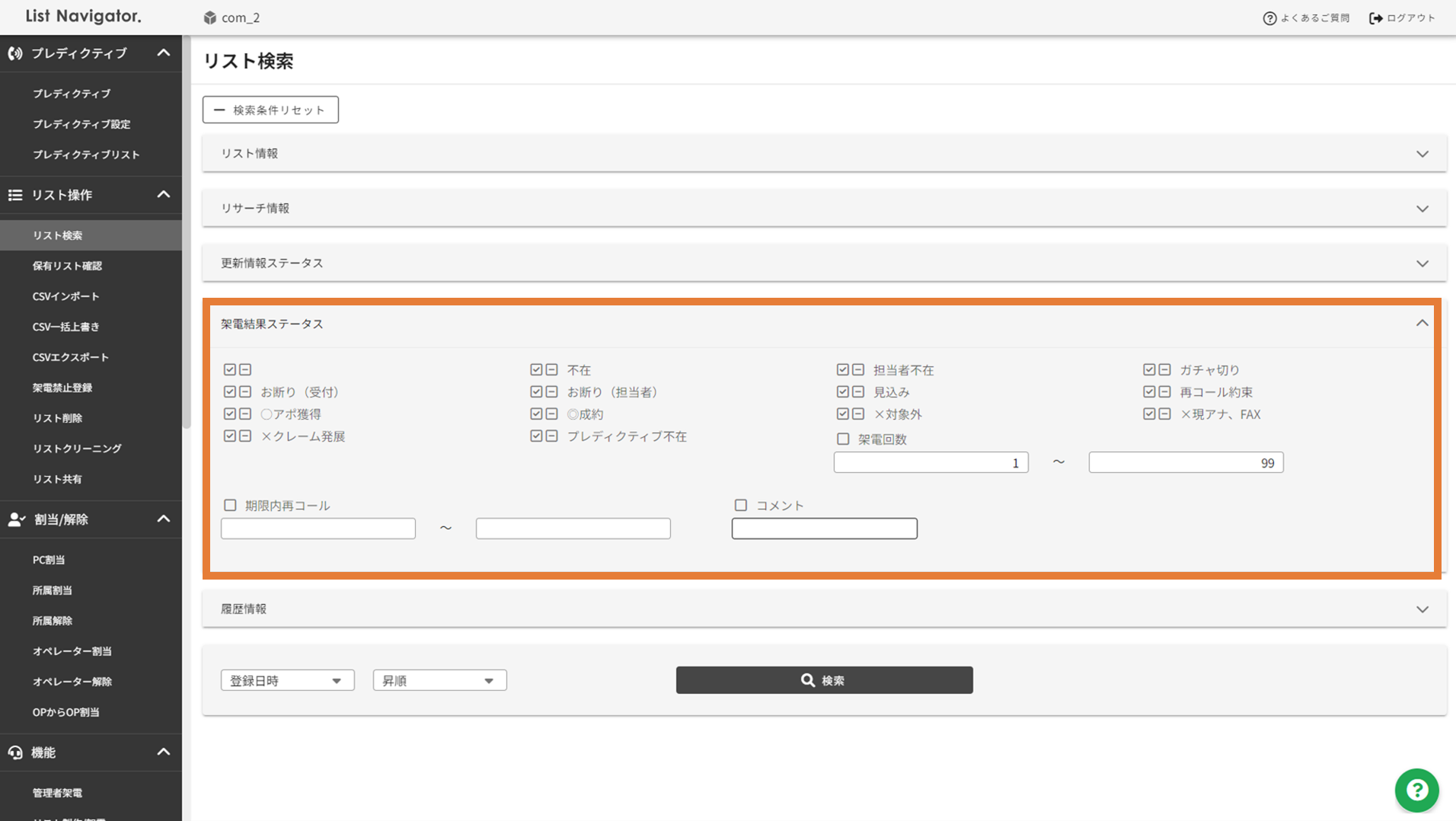Click the 機能 headset icon in sidebar
This screenshot has width=1456, height=821.
(x=15, y=752)
